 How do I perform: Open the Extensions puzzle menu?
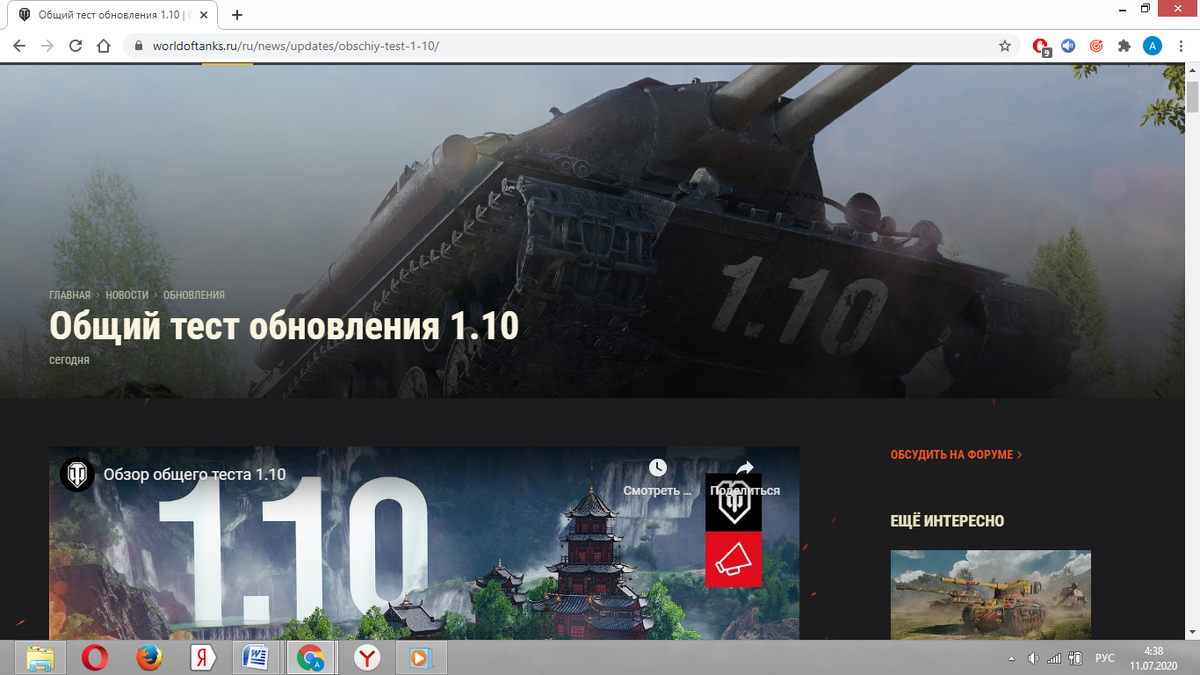1124,46
